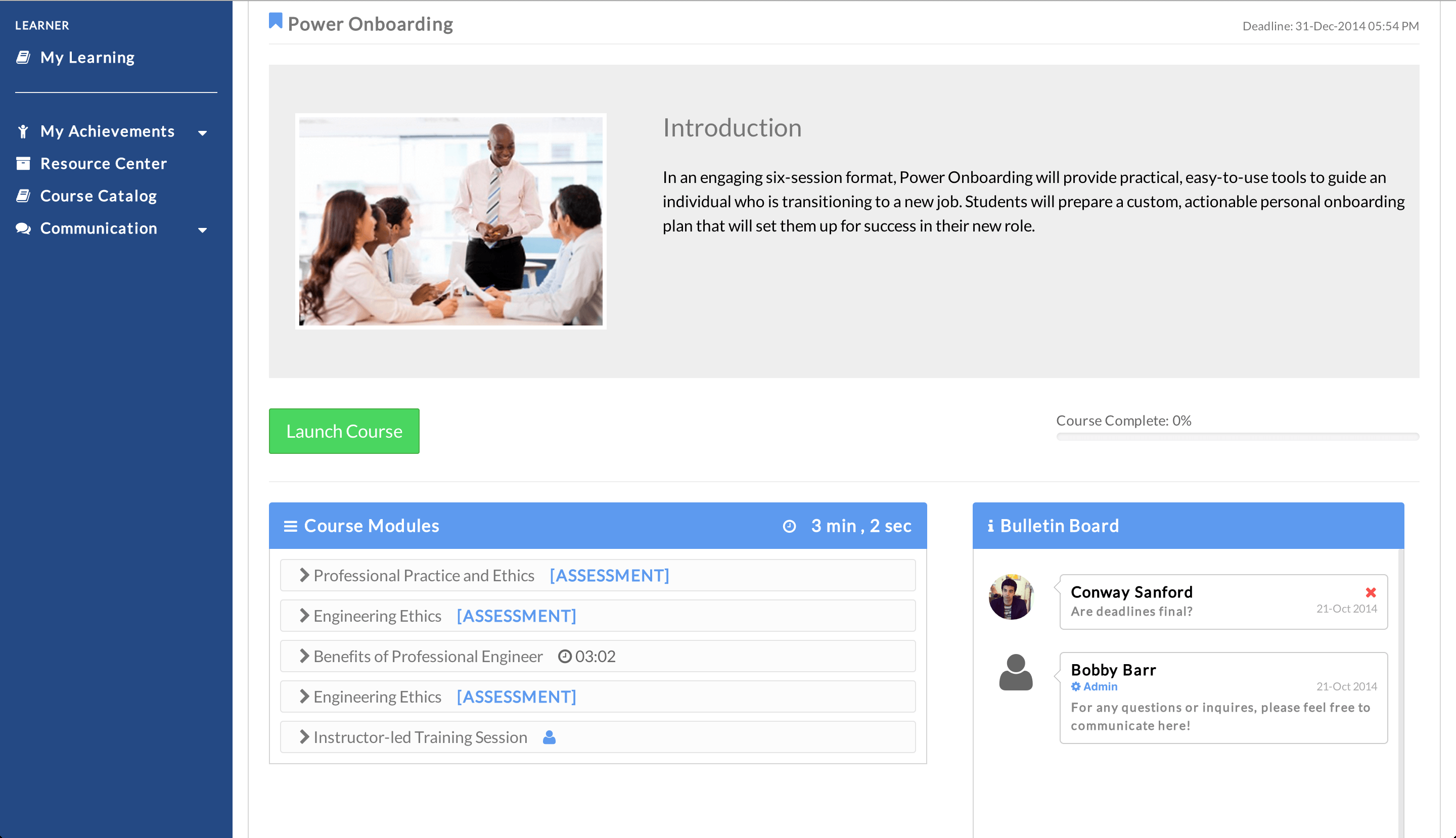Expand the Communication dropdown arrow
The width and height of the screenshot is (1456, 838).
point(202,230)
